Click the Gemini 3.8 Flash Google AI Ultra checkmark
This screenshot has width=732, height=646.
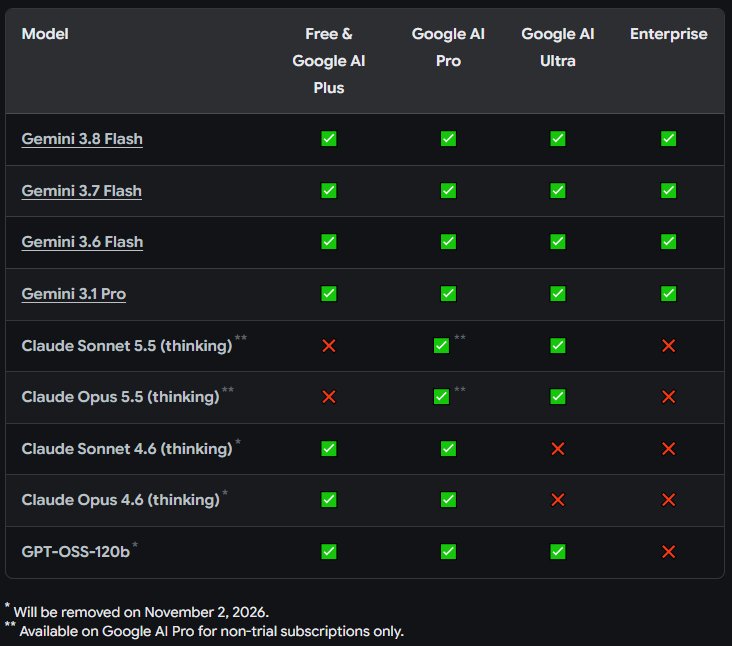click(x=558, y=139)
